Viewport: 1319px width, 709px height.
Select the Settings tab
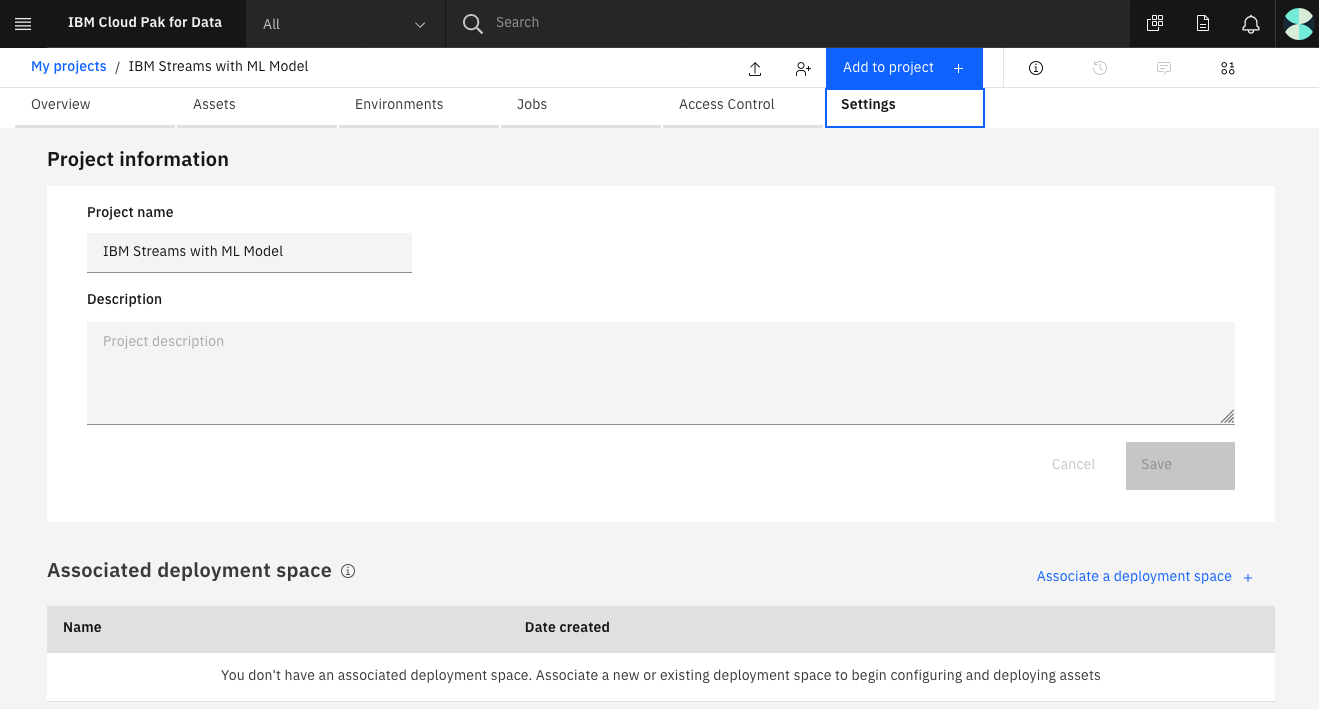point(905,107)
